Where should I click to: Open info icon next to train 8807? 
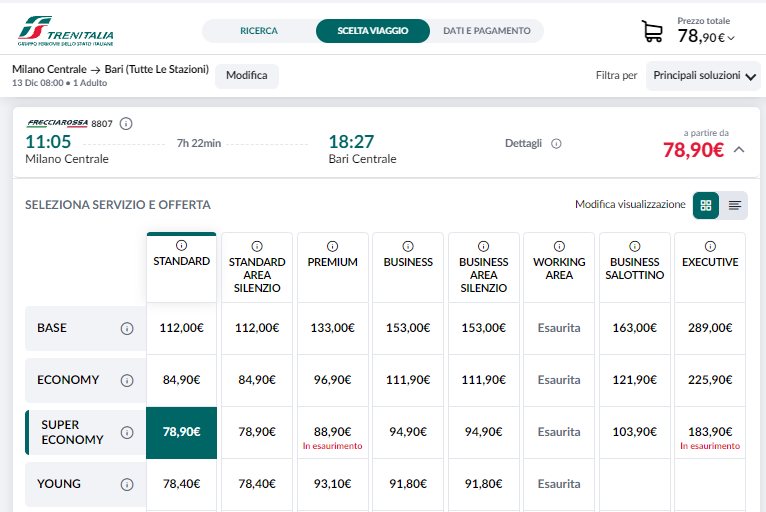(x=126, y=124)
